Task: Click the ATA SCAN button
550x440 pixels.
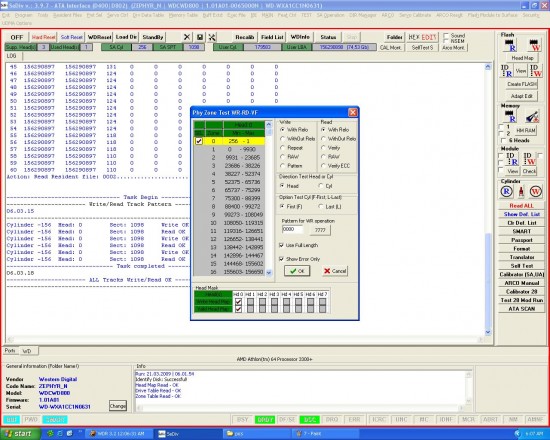Action: pos(521,309)
